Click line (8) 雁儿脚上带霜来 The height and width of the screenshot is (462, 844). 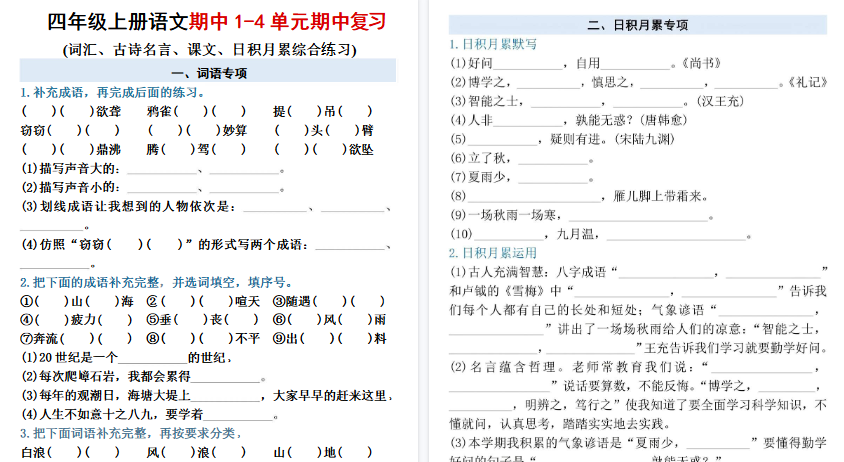pos(579,196)
